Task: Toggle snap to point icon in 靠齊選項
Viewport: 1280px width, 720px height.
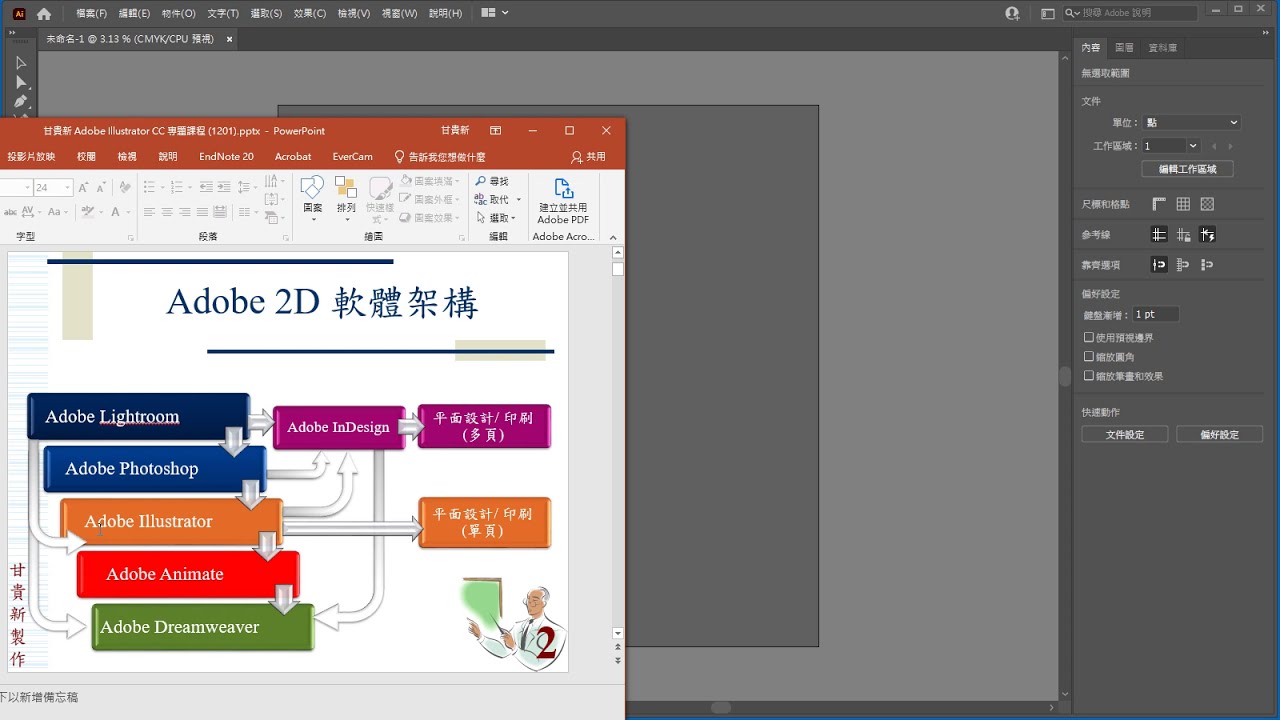Action: click(1159, 265)
